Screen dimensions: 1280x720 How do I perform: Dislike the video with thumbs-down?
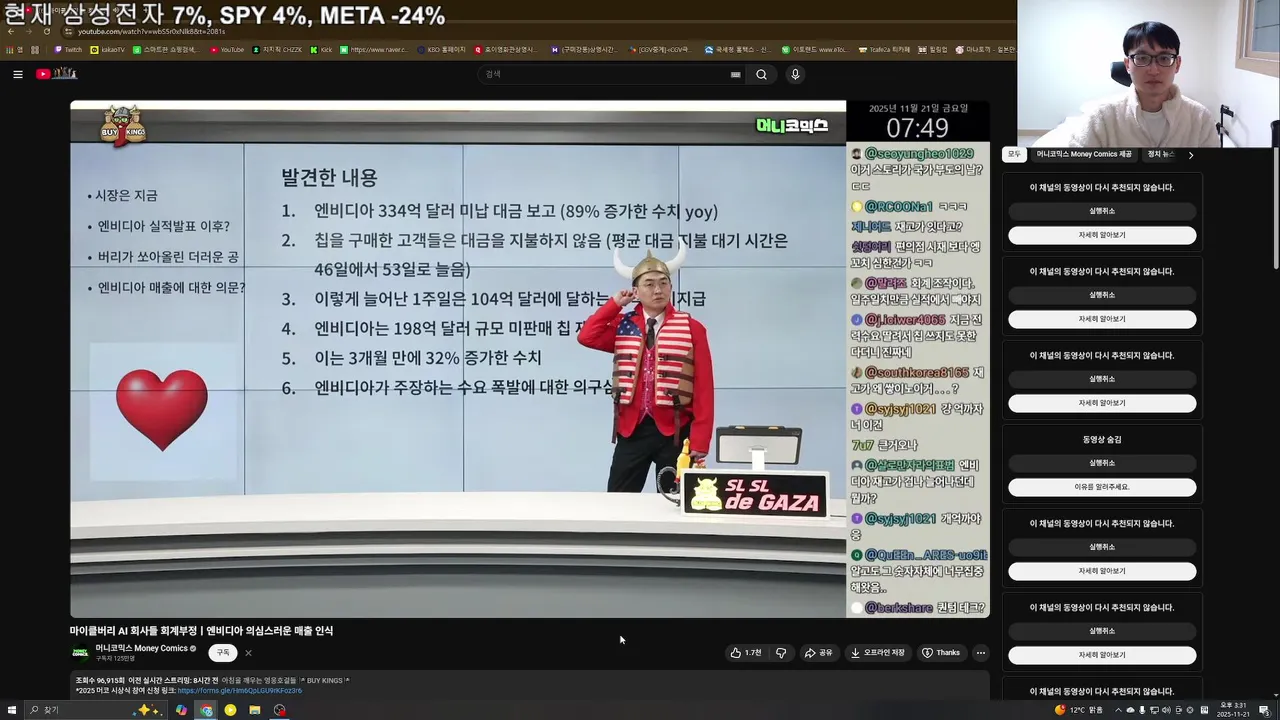click(781, 653)
